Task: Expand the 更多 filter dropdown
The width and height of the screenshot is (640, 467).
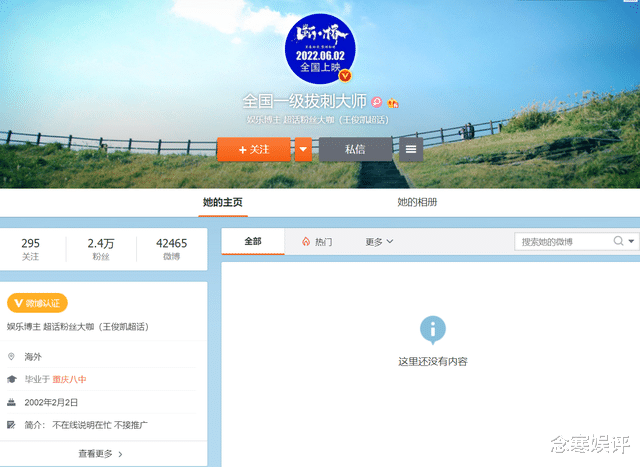Action: (x=379, y=242)
